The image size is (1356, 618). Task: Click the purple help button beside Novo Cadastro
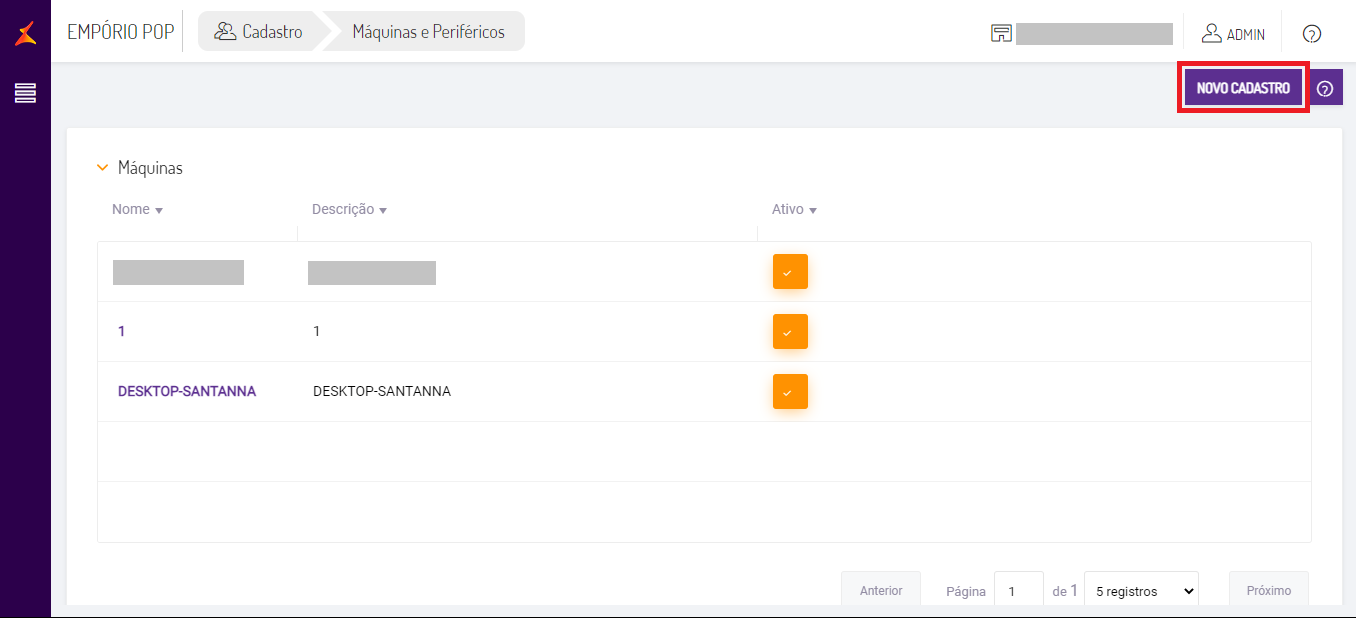[1325, 88]
